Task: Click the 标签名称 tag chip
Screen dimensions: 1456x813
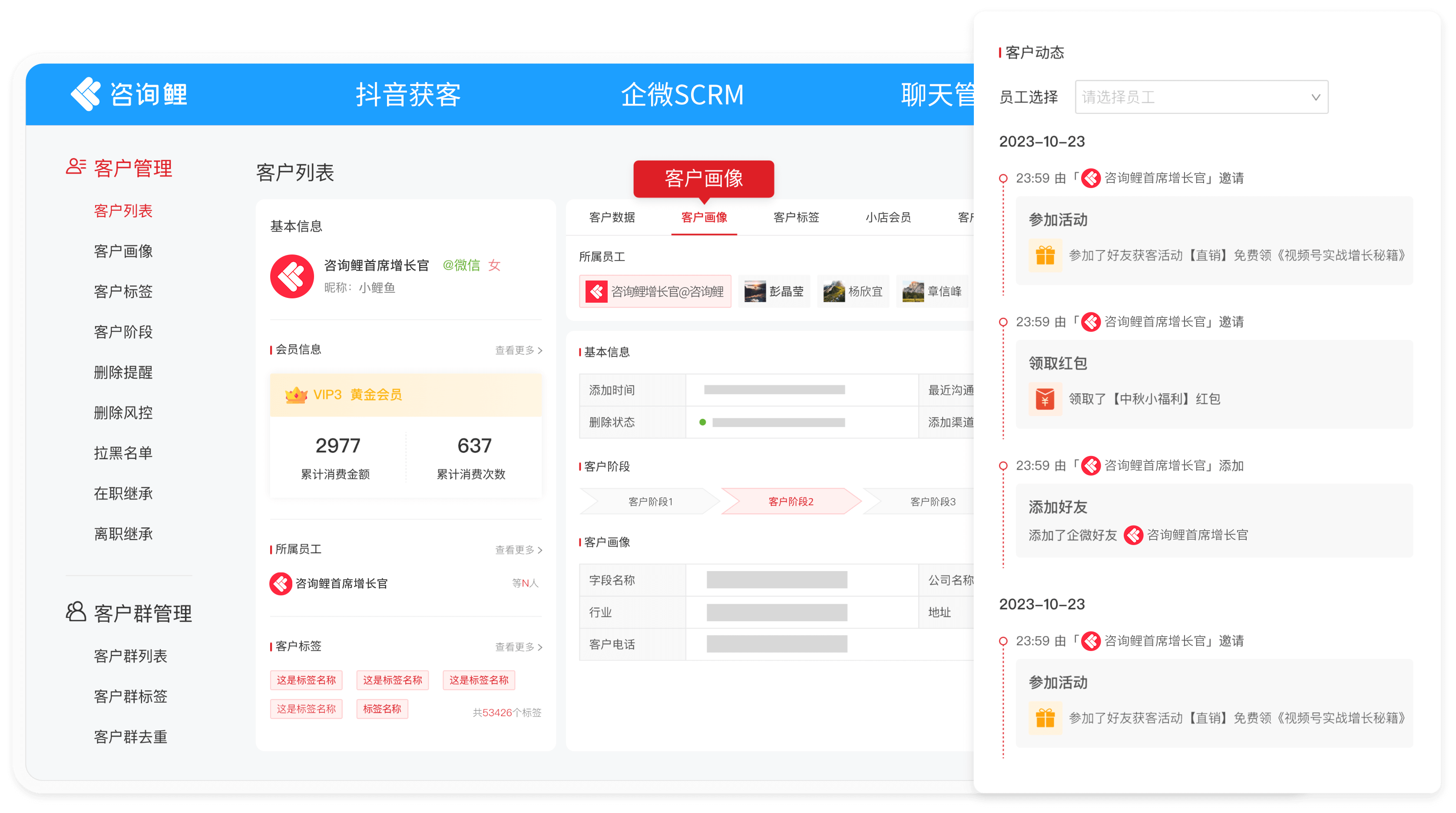Action: (x=382, y=709)
